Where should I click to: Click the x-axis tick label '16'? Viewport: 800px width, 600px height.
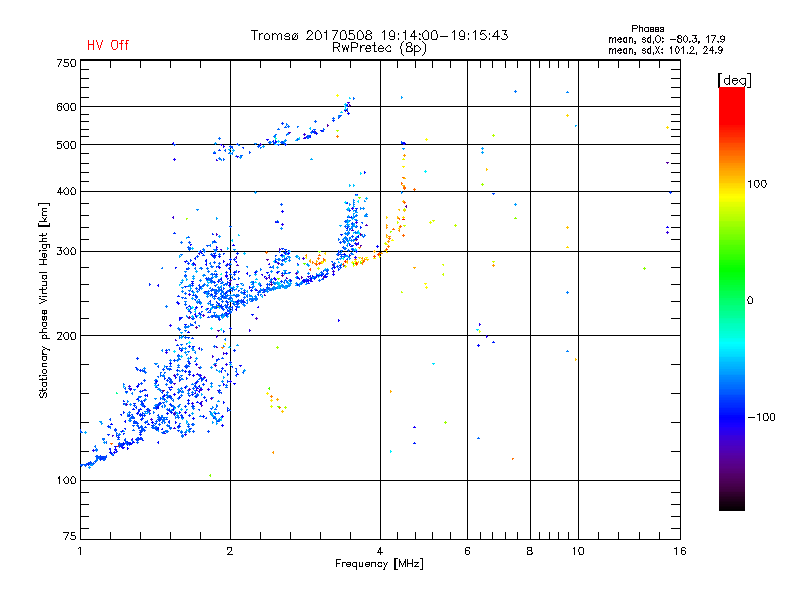(x=680, y=551)
